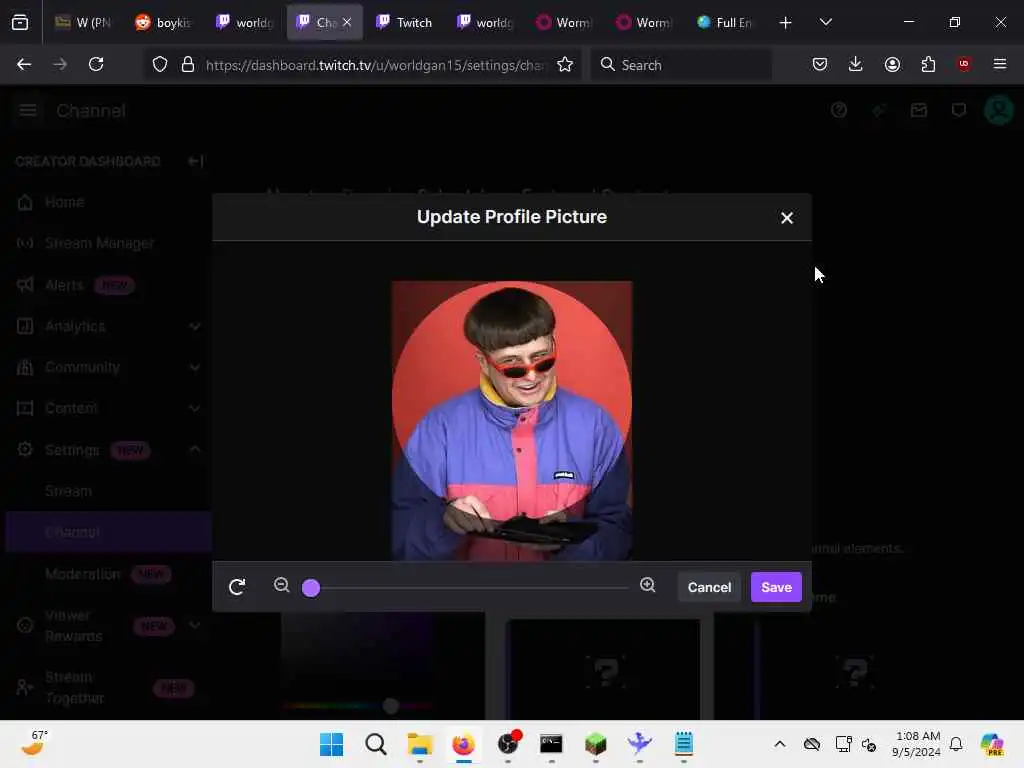Close the current Cha tab
The height and width of the screenshot is (768, 1024).
click(347, 22)
